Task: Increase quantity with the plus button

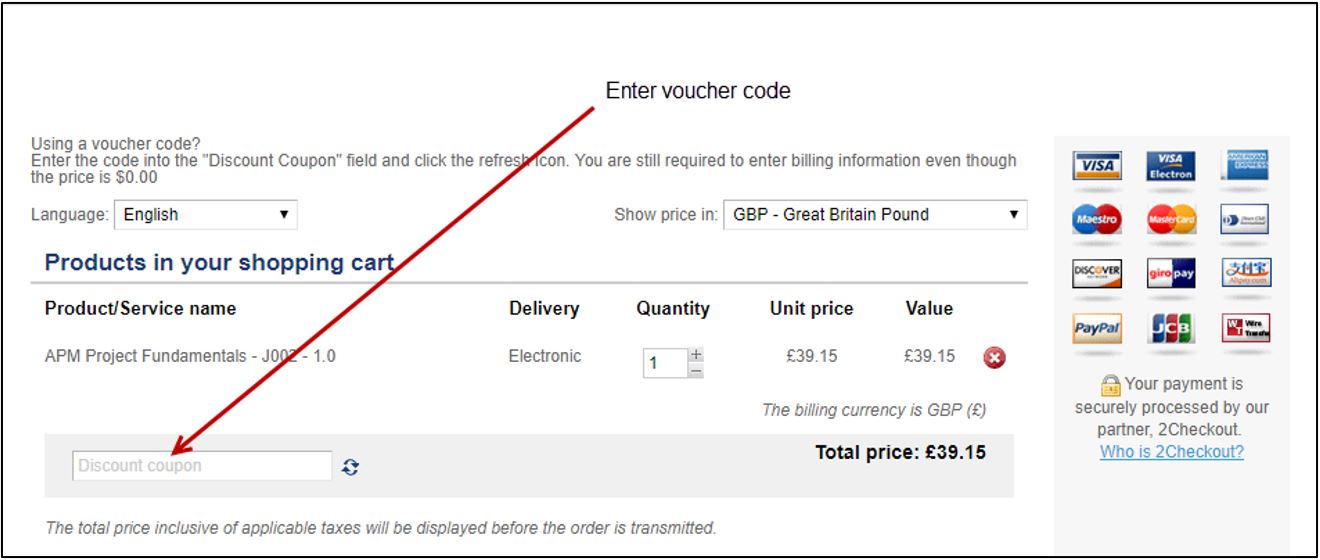Action: [x=696, y=354]
